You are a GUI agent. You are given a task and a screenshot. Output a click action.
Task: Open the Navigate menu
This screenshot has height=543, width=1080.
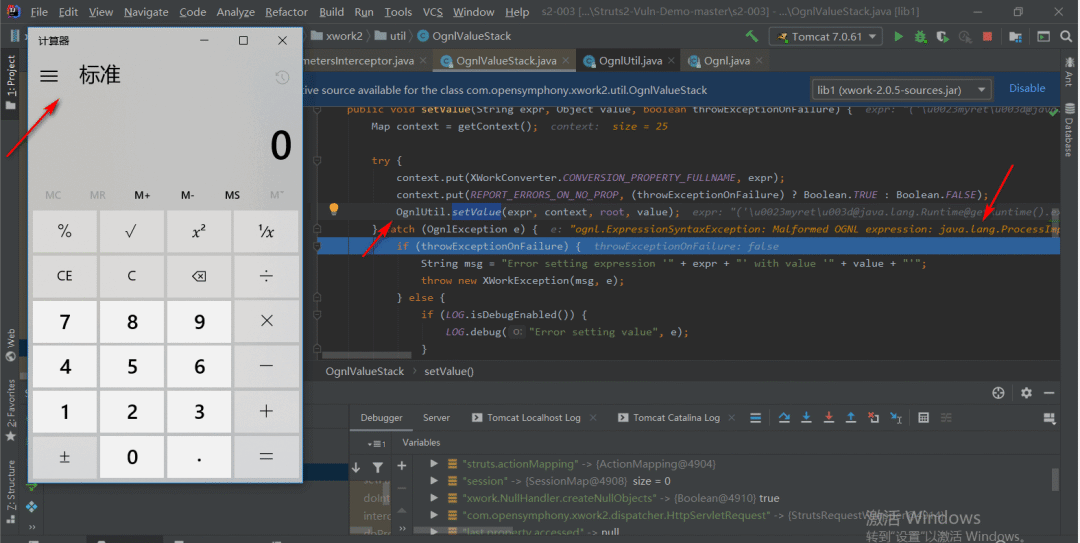[x=146, y=12]
